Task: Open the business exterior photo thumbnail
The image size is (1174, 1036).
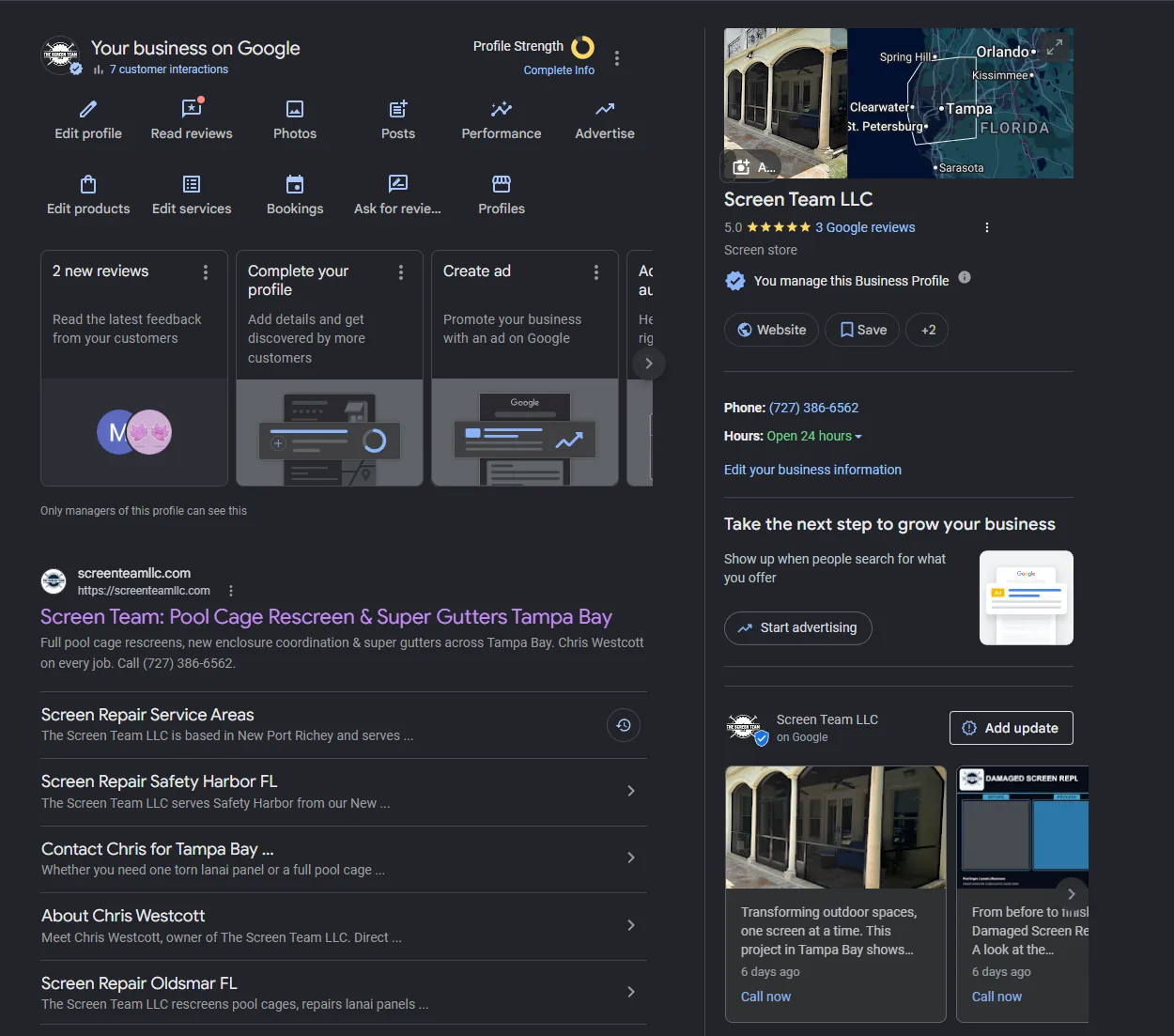Action: pyautogui.click(x=786, y=103)
